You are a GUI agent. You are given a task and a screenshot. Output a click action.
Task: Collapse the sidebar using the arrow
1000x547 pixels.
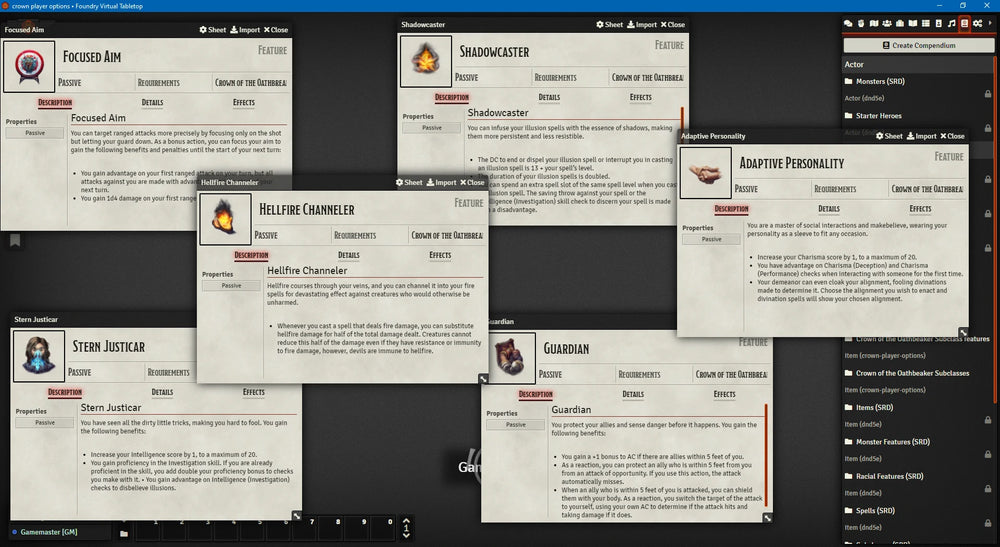[990, 23]
